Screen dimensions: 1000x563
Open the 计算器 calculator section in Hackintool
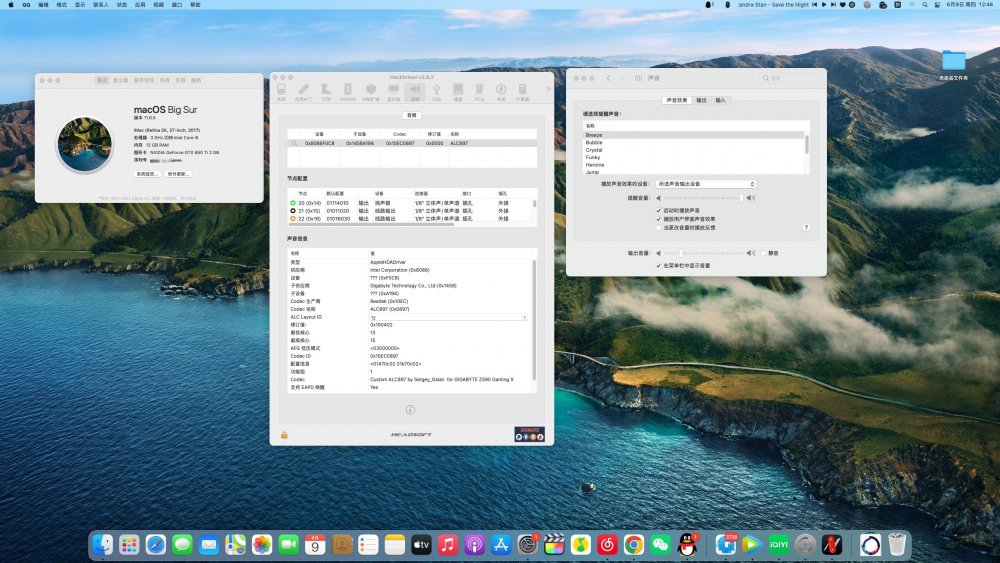pyautogui.click(x=522, y=92)
